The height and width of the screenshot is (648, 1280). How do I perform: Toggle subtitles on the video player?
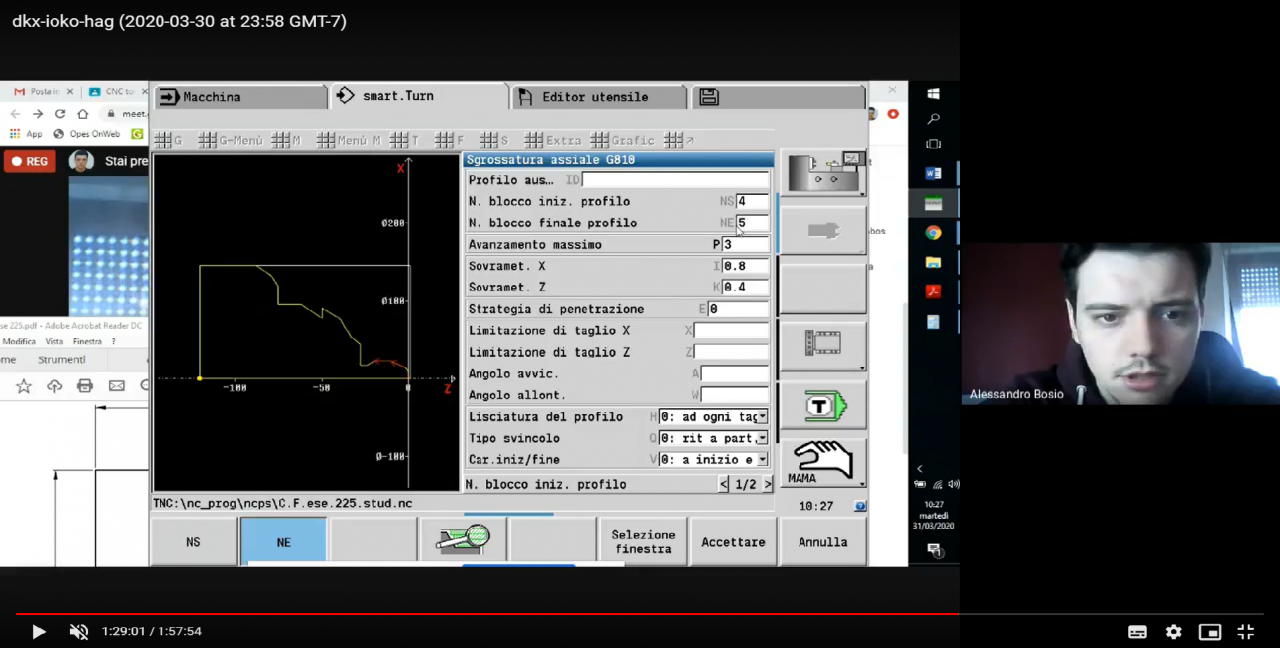click(x=1137, y=632)
